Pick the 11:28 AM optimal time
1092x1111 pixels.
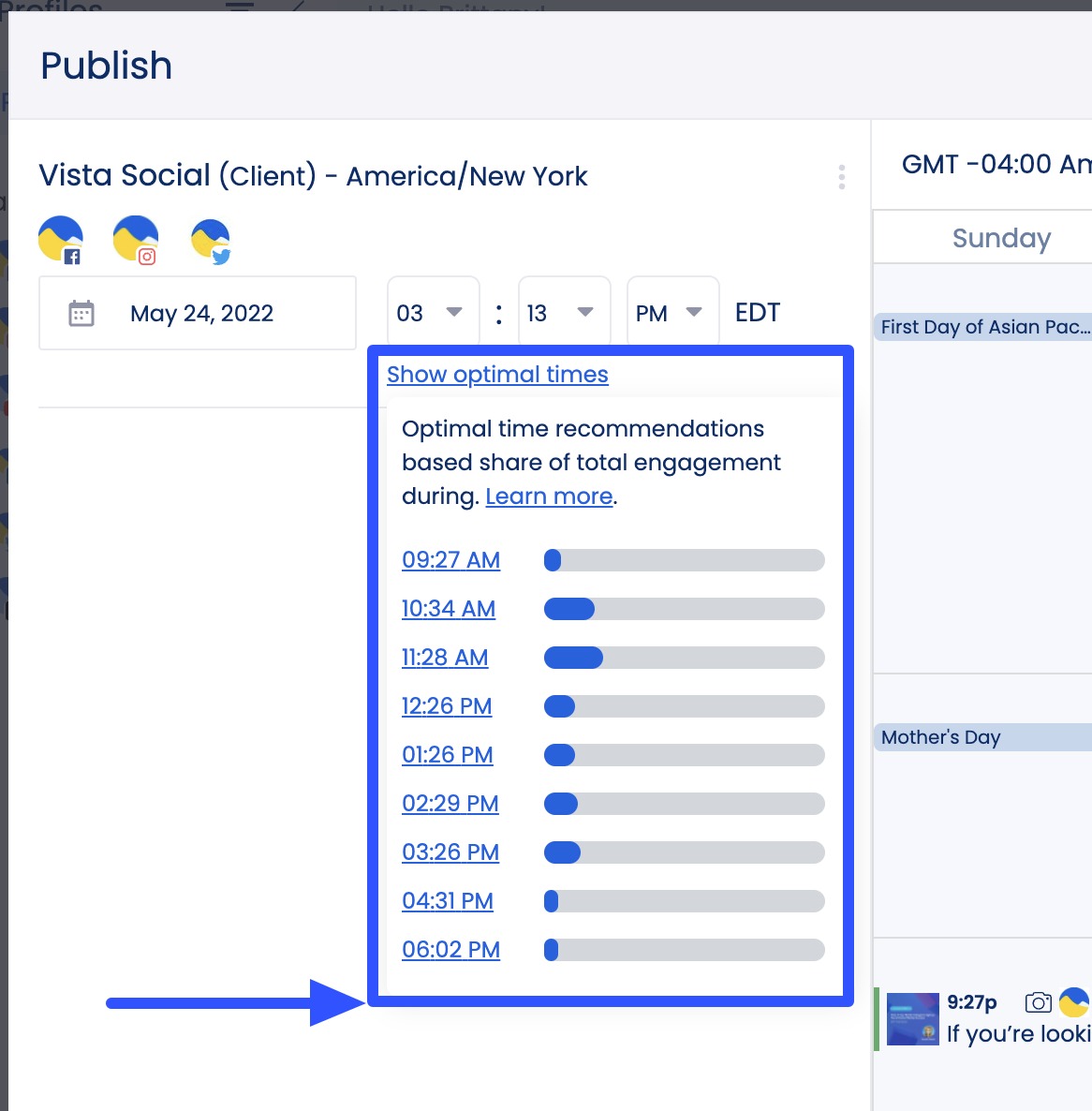click(x=445, y=658)
